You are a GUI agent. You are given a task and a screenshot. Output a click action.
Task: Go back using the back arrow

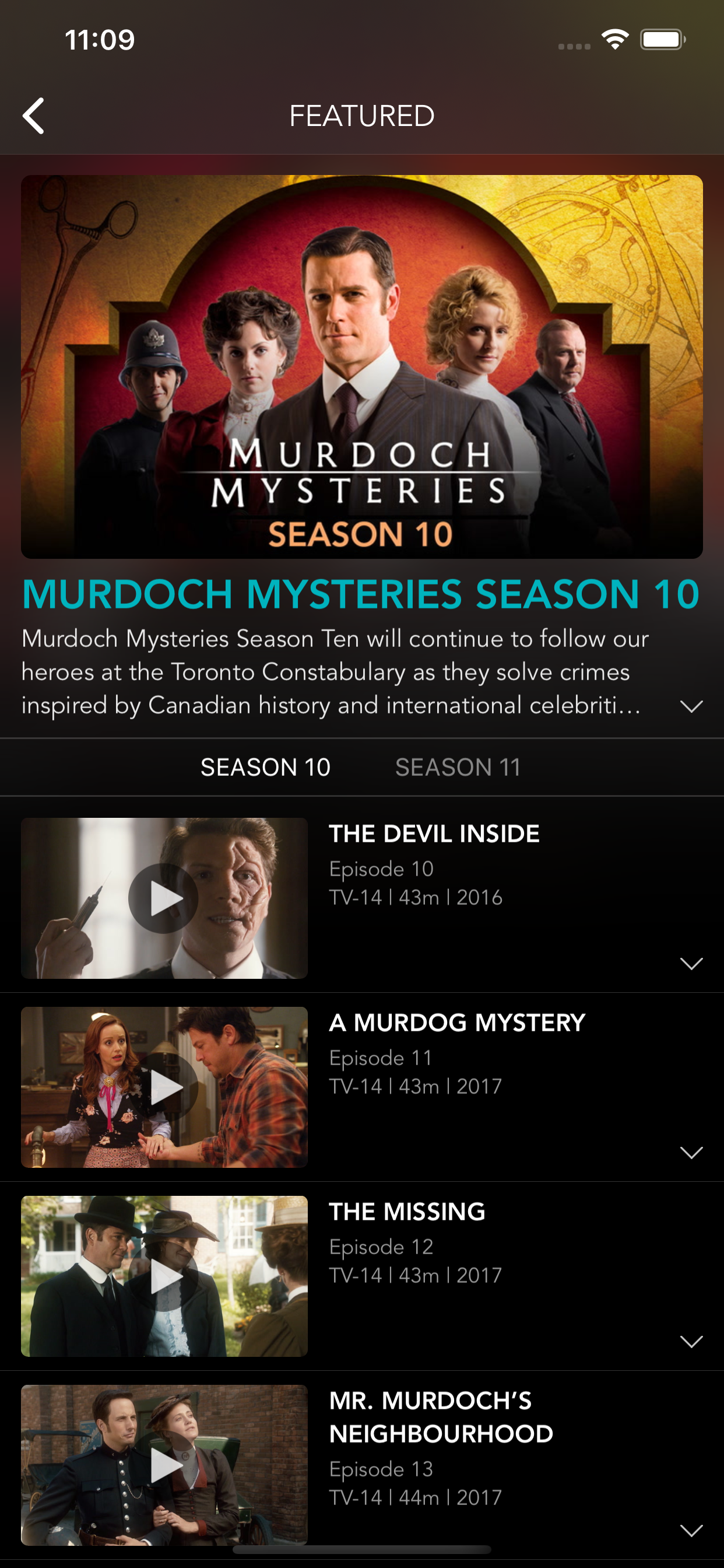click(33, 116)
